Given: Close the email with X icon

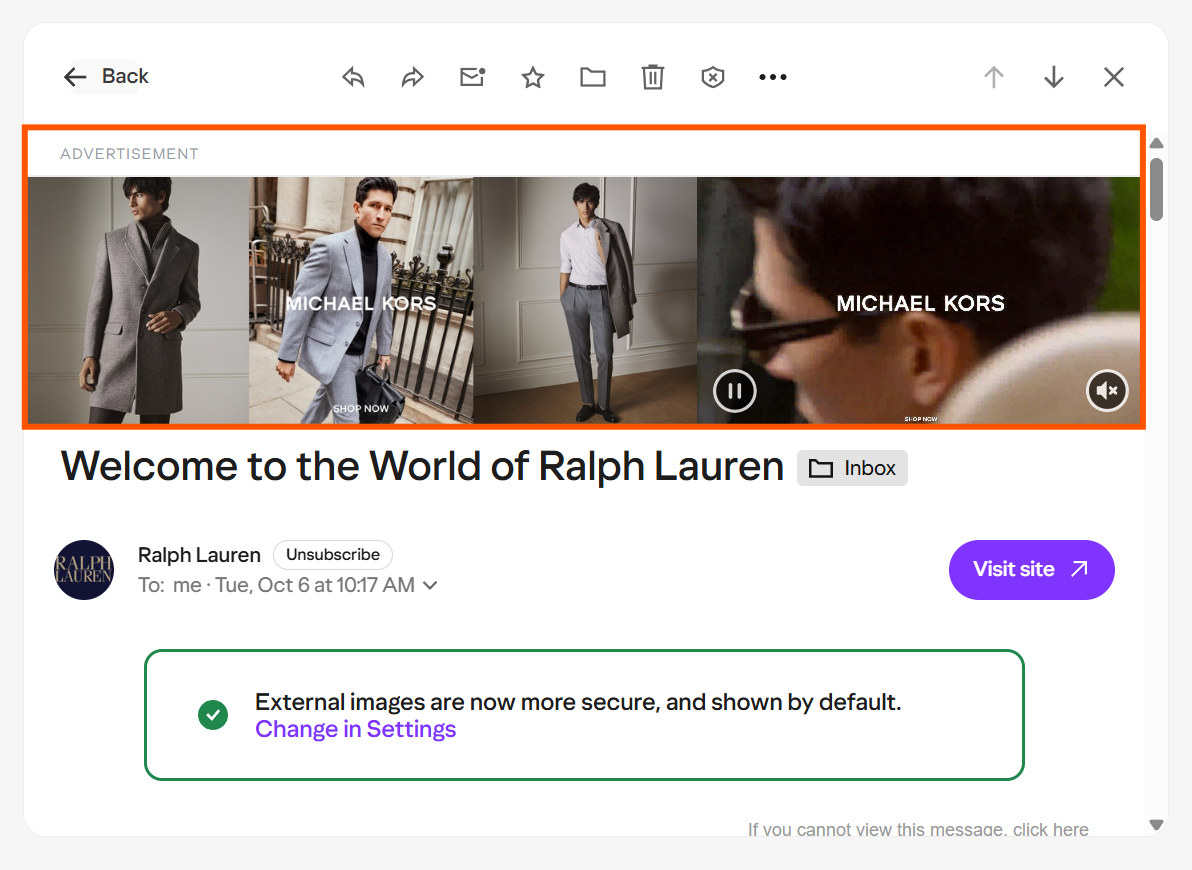Looking at the screenshot, I should [x=1114, y=77].
